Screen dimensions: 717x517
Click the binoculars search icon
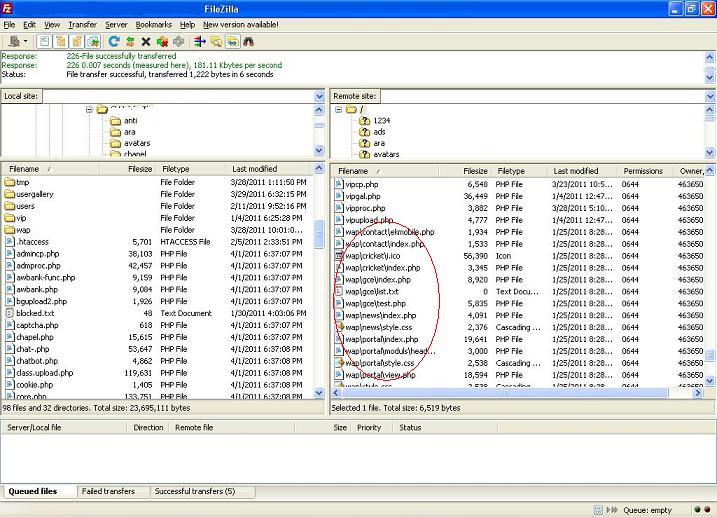pos(248,42)
